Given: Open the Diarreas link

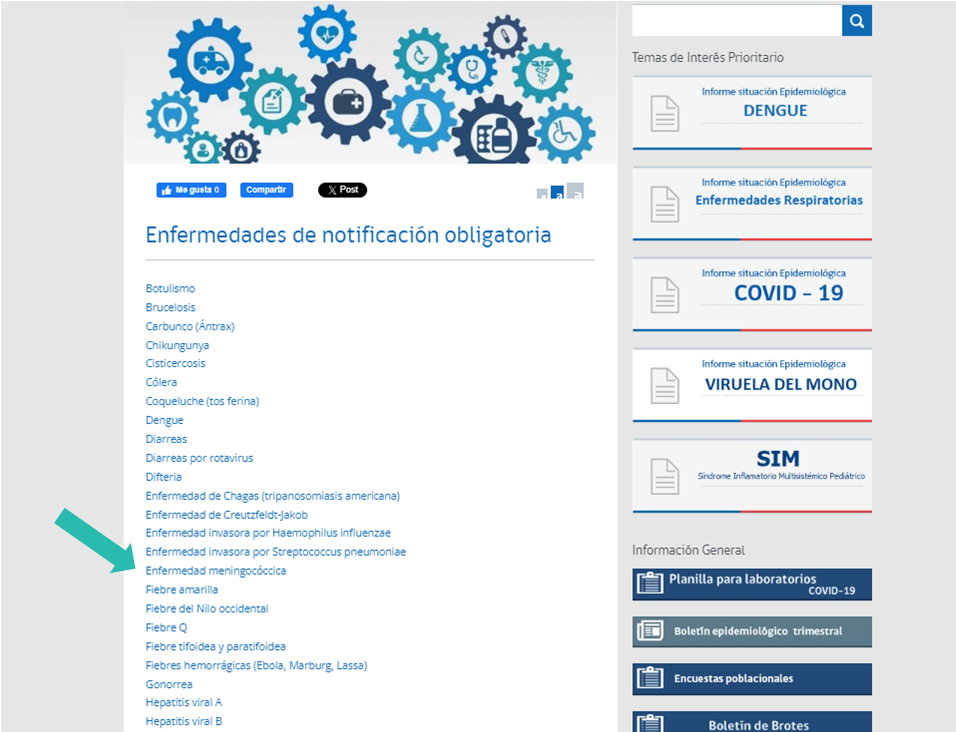Looking at the screenshot, I should (166, 439).
